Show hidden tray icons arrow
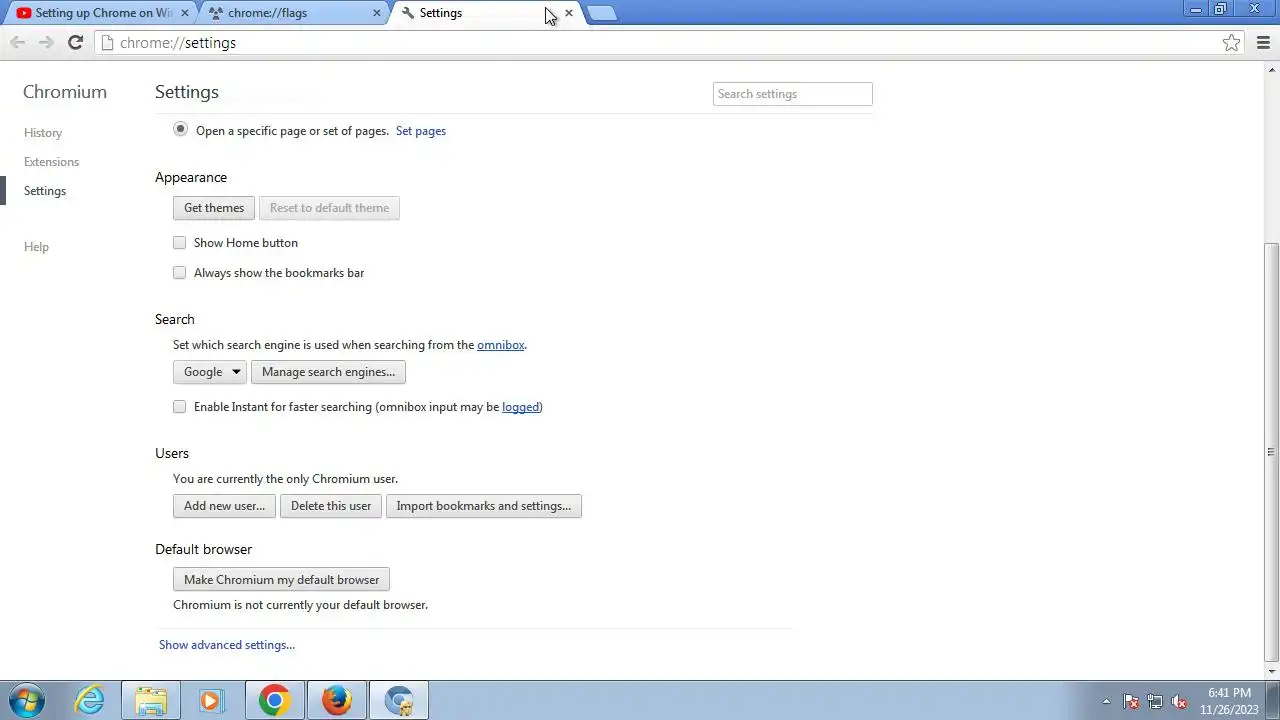This screenshot has width=1280, height=720. pyautogui.click(x=1106, y=701)
